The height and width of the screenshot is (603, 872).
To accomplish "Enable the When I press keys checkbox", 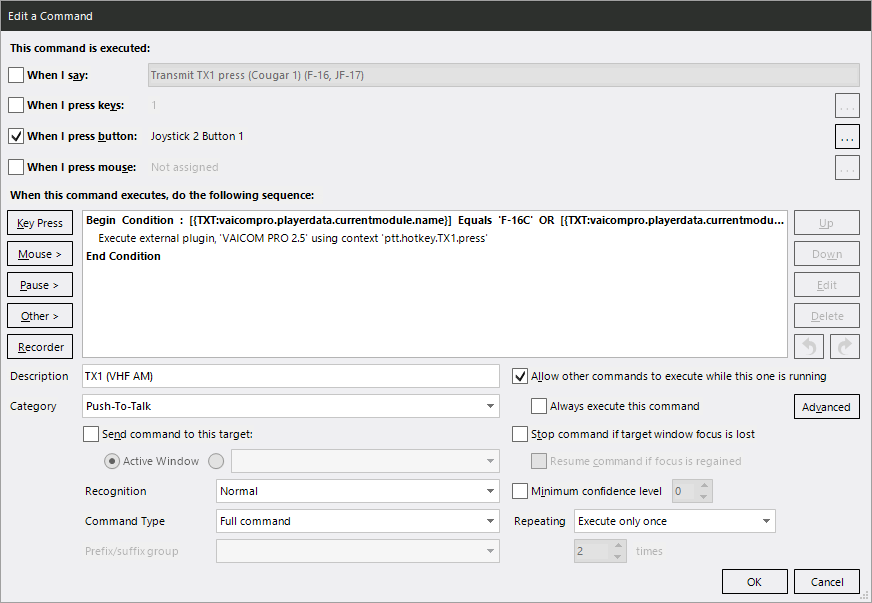I will pos(16,105).
